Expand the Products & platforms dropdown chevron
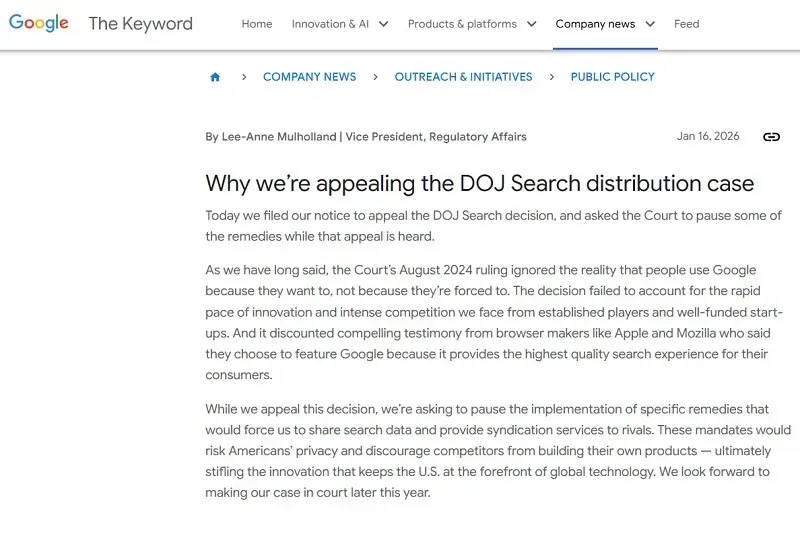Viewport: 800px width, 560px height. click(531, 24)
